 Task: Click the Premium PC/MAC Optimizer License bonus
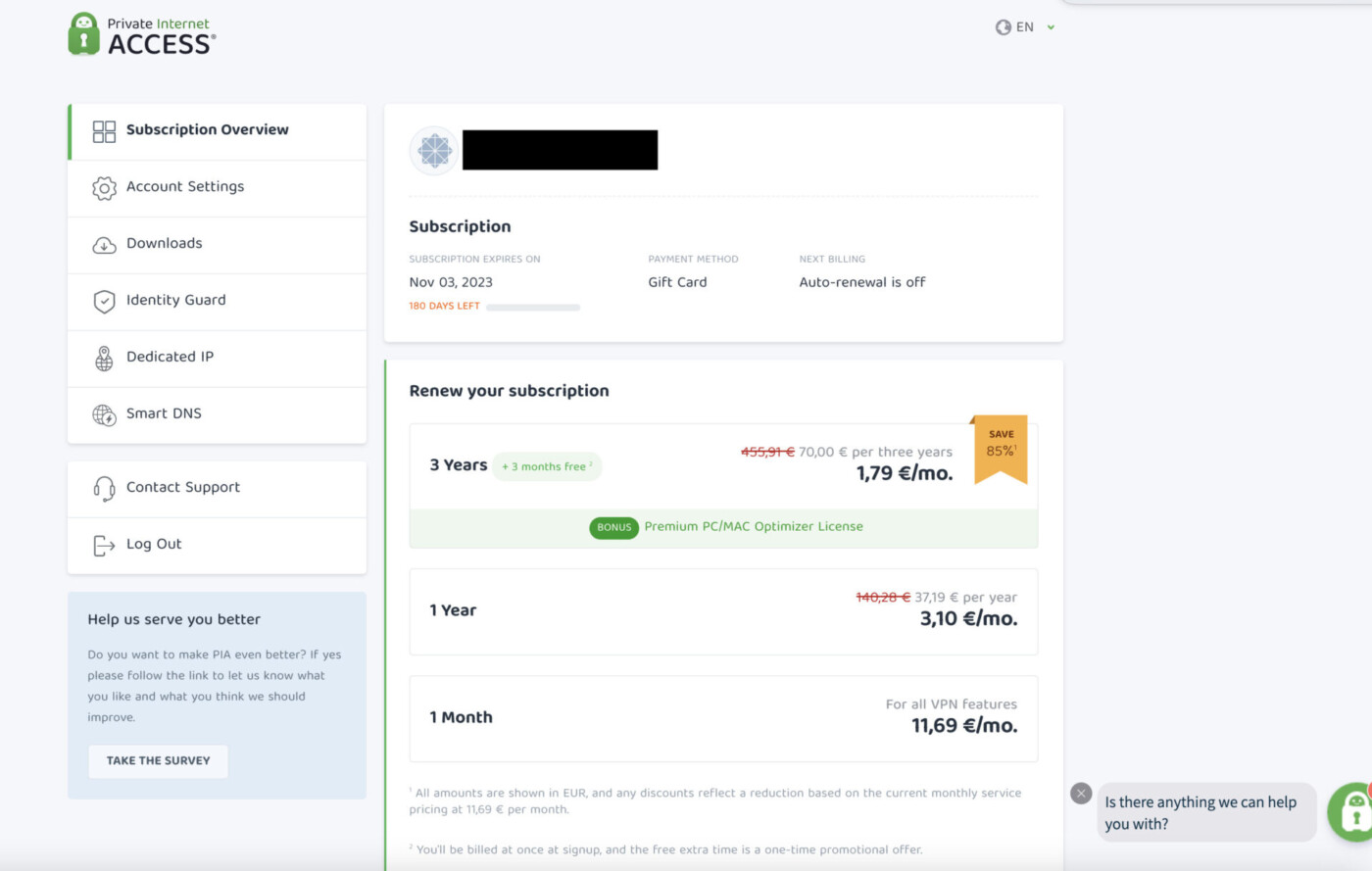click(x=754, y=527)
